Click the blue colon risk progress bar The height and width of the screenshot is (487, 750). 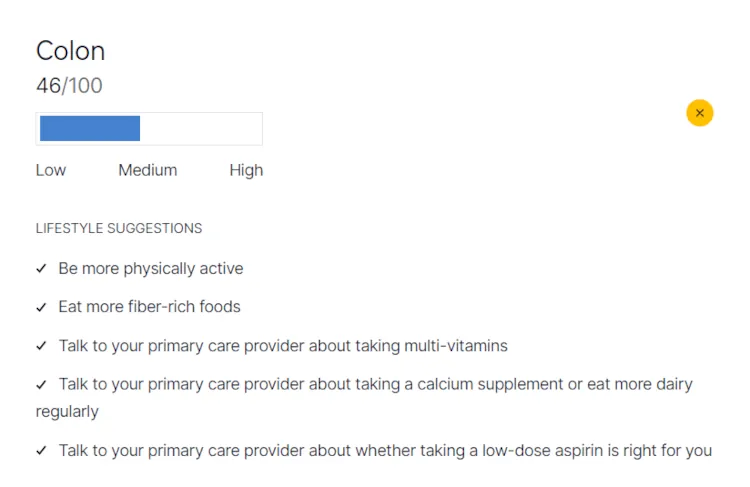(90, 128)
